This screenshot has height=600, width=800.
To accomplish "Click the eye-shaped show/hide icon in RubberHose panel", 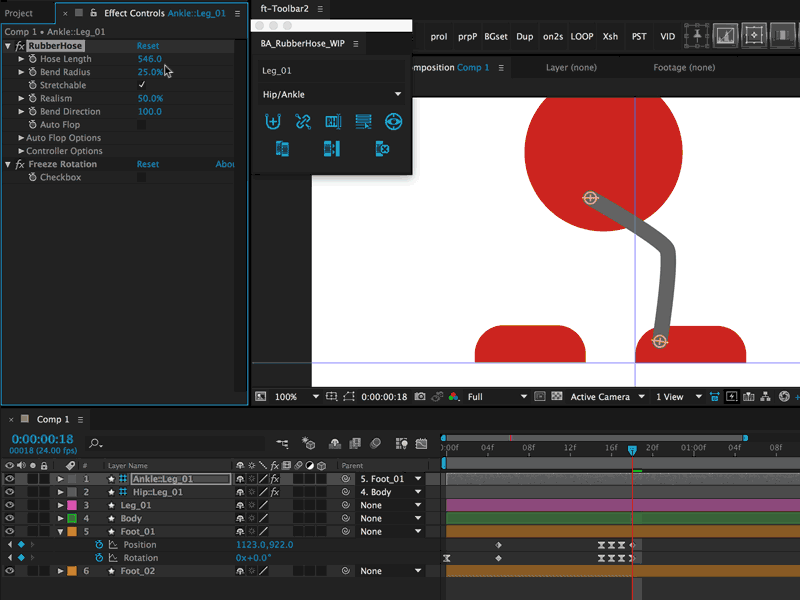I will [394, 122].
